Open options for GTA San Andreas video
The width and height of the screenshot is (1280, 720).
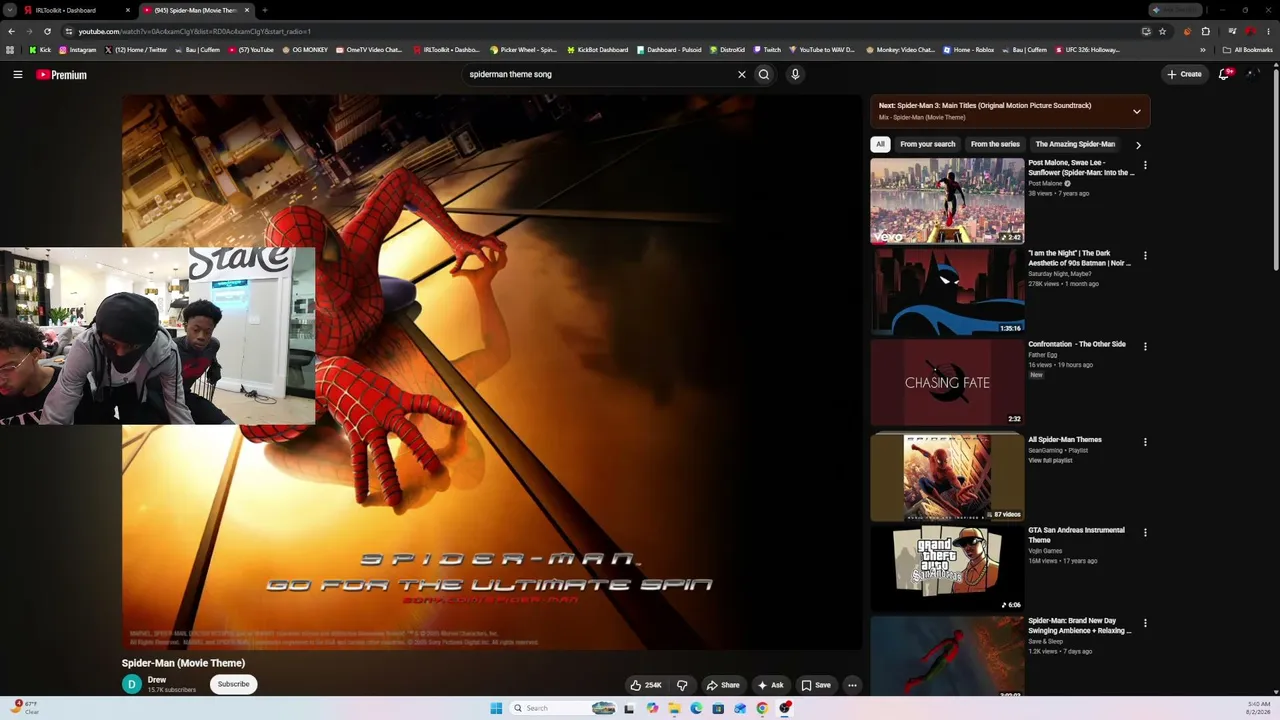1145,532
